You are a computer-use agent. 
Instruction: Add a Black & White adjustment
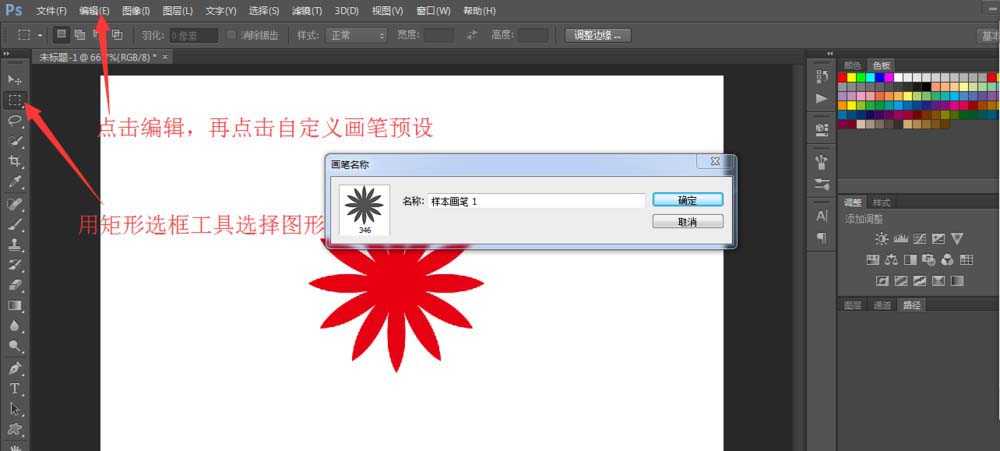910,260
